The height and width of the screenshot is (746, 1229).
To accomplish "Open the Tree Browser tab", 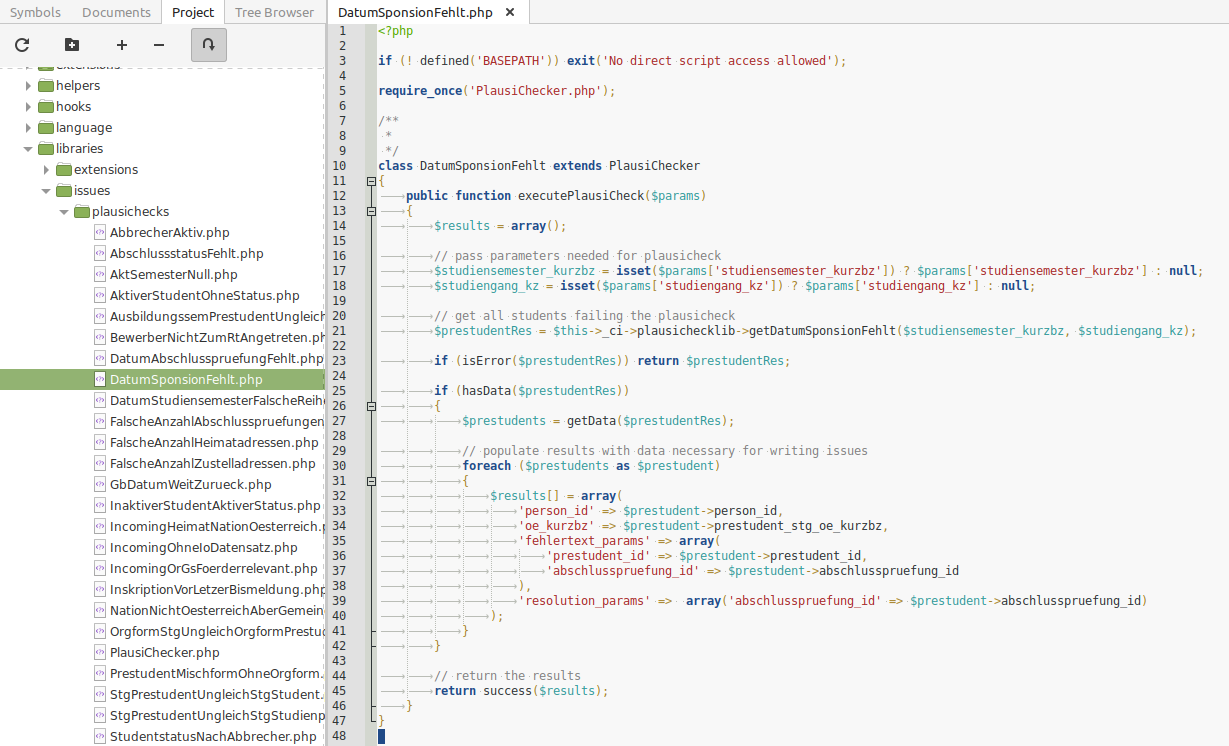I will pos(274,13).
